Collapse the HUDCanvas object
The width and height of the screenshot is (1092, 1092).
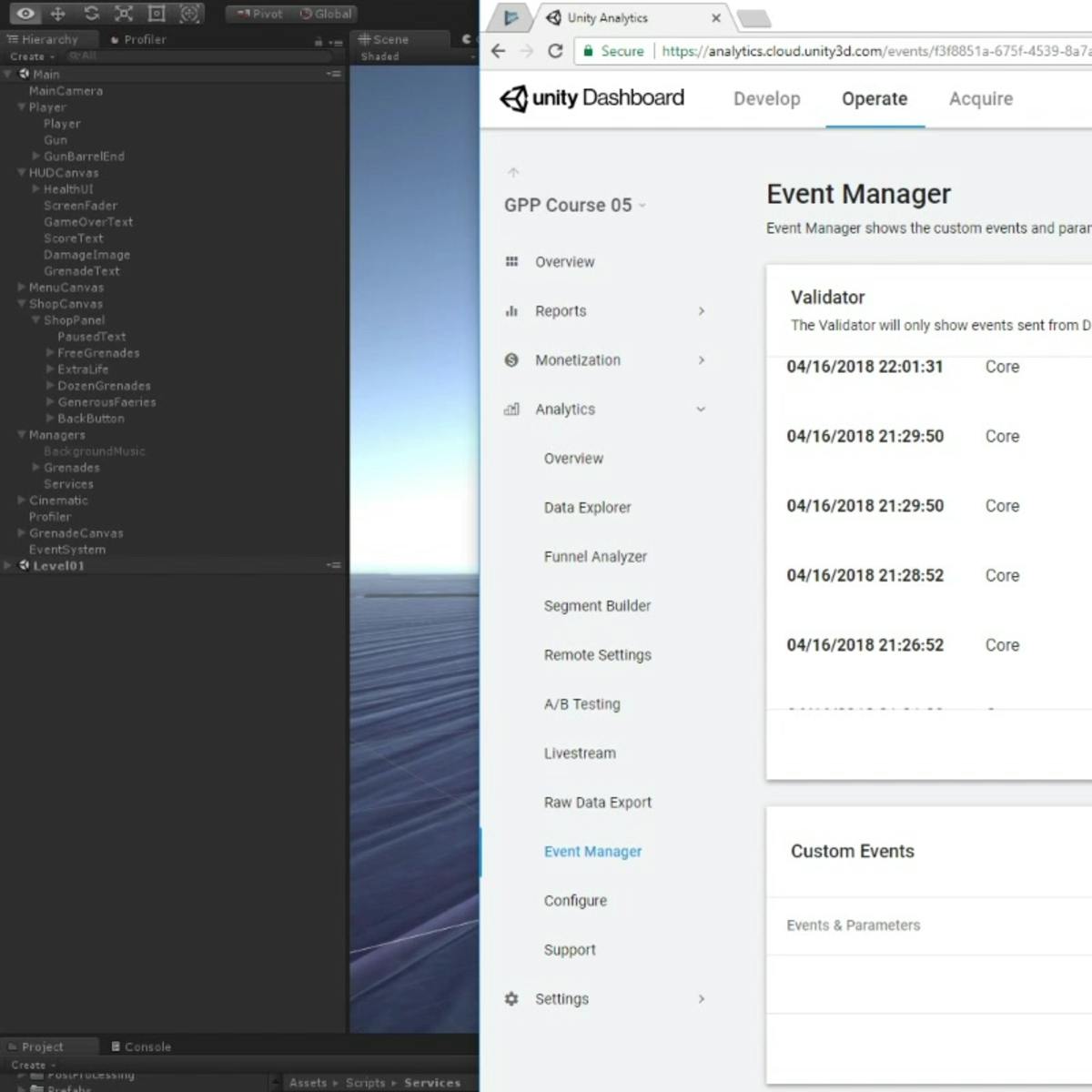point(22,172)
